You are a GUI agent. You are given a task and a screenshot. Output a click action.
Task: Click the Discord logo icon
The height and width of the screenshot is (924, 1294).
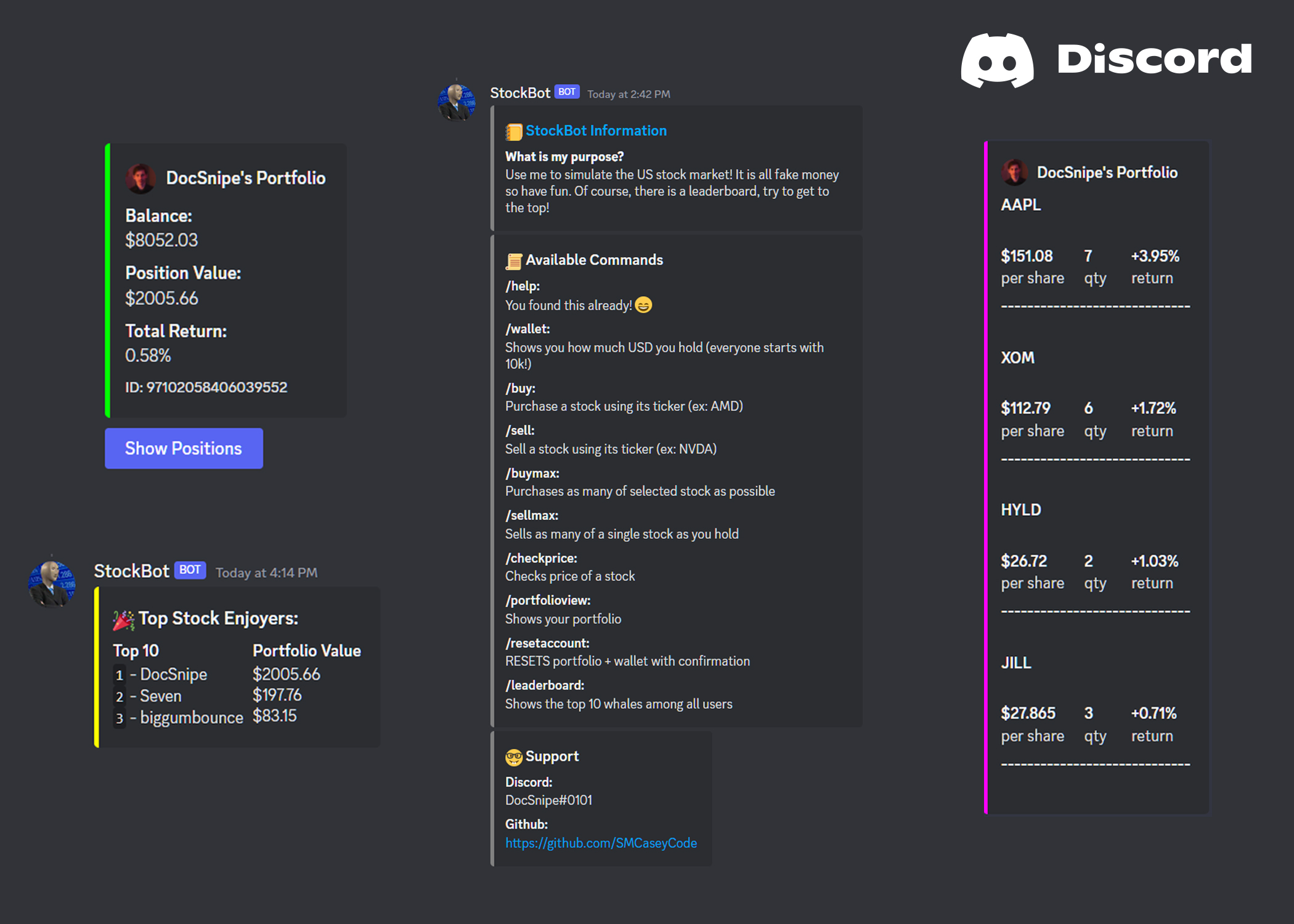[x=997, y=60]
